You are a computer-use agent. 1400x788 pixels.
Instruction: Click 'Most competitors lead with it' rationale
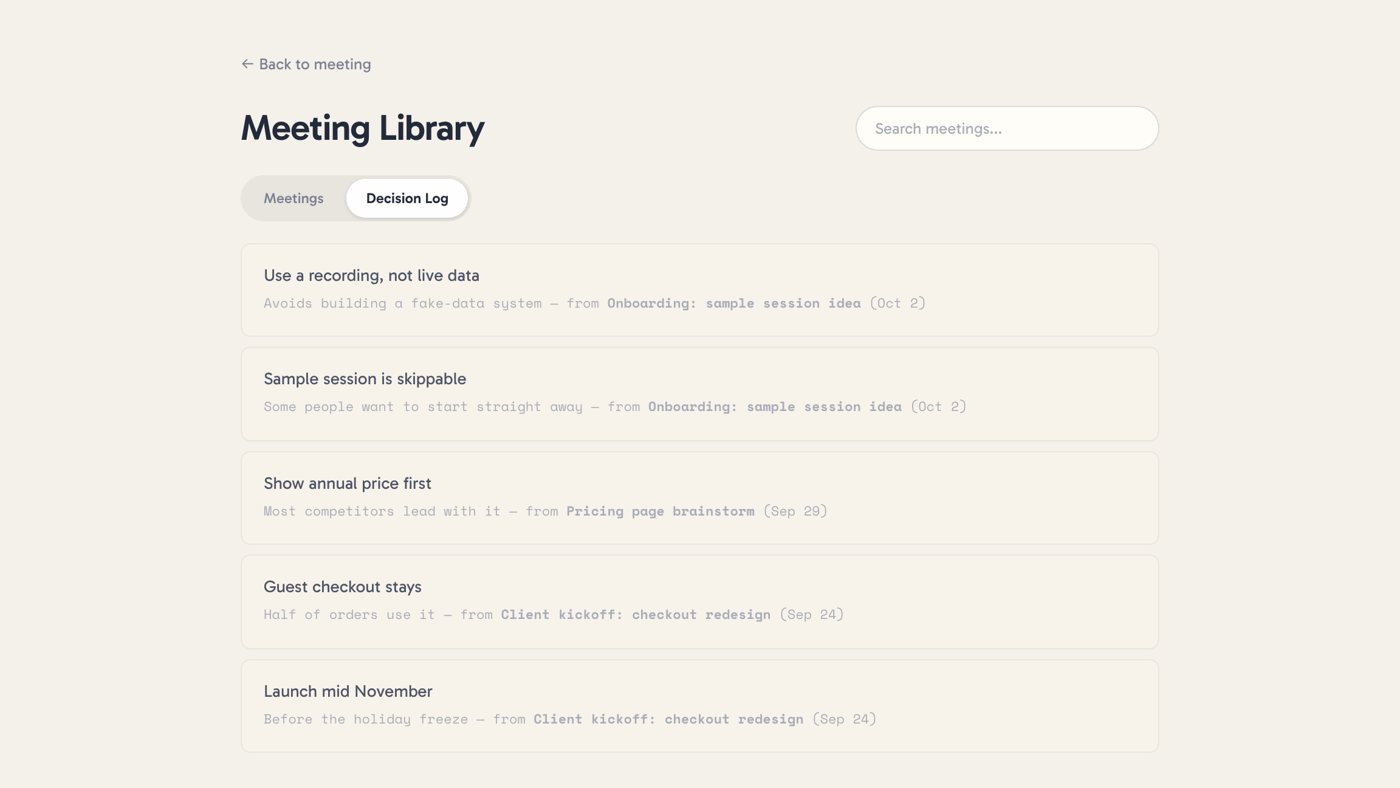pos(382,511)
